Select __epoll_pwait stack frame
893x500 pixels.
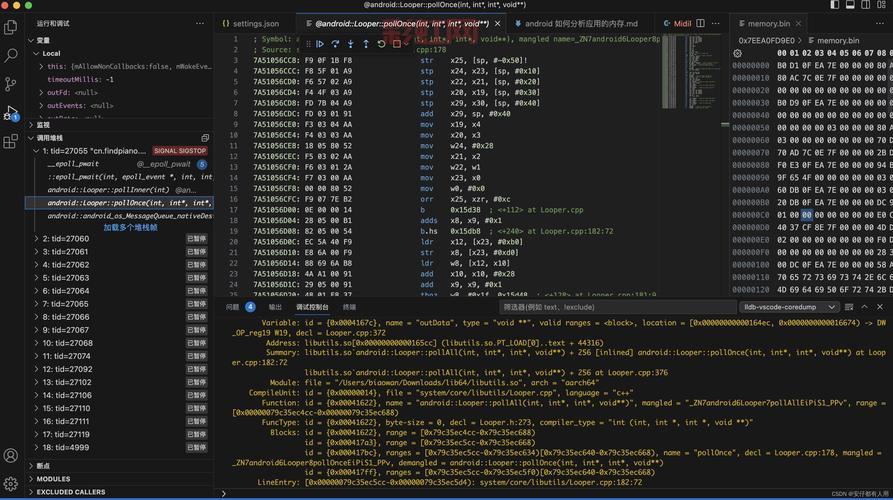(x=120, y=164)
